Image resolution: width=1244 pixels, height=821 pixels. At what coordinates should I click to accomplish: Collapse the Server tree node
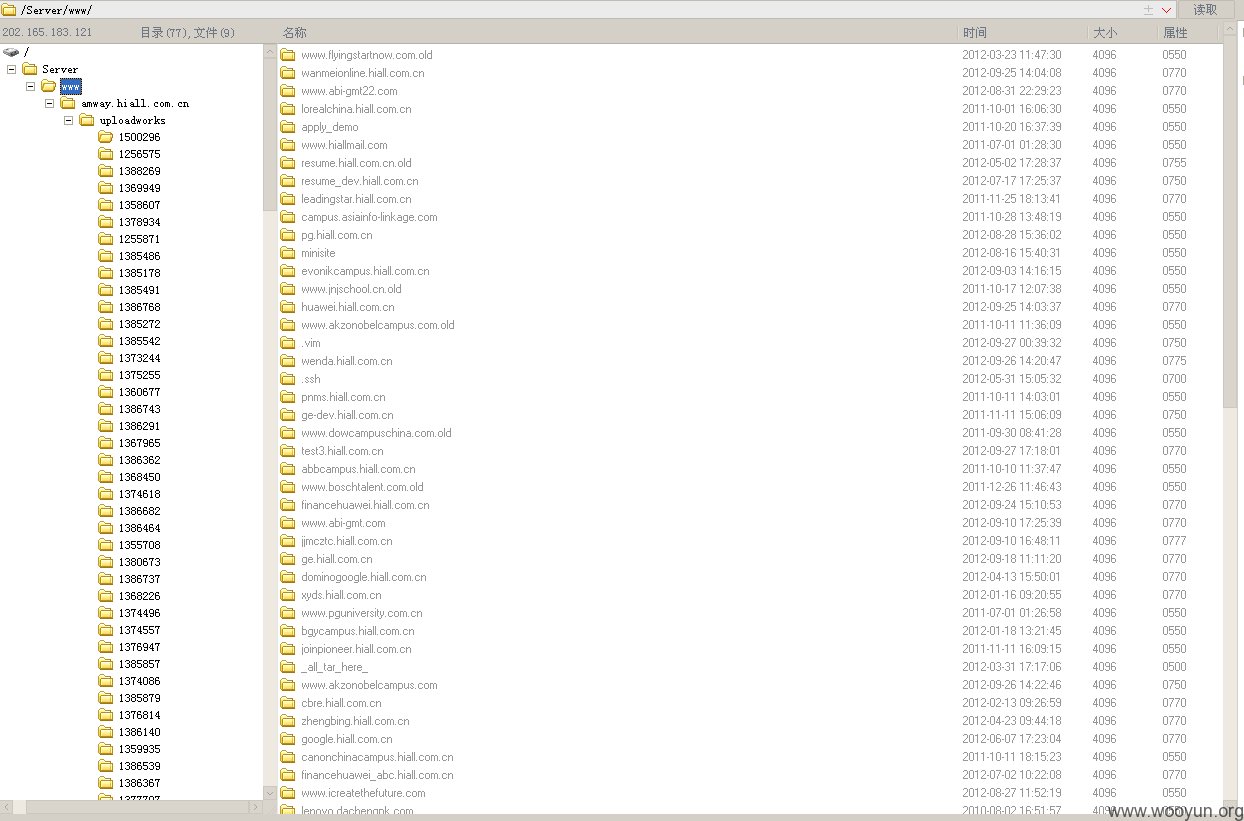[x=11, y=69]
